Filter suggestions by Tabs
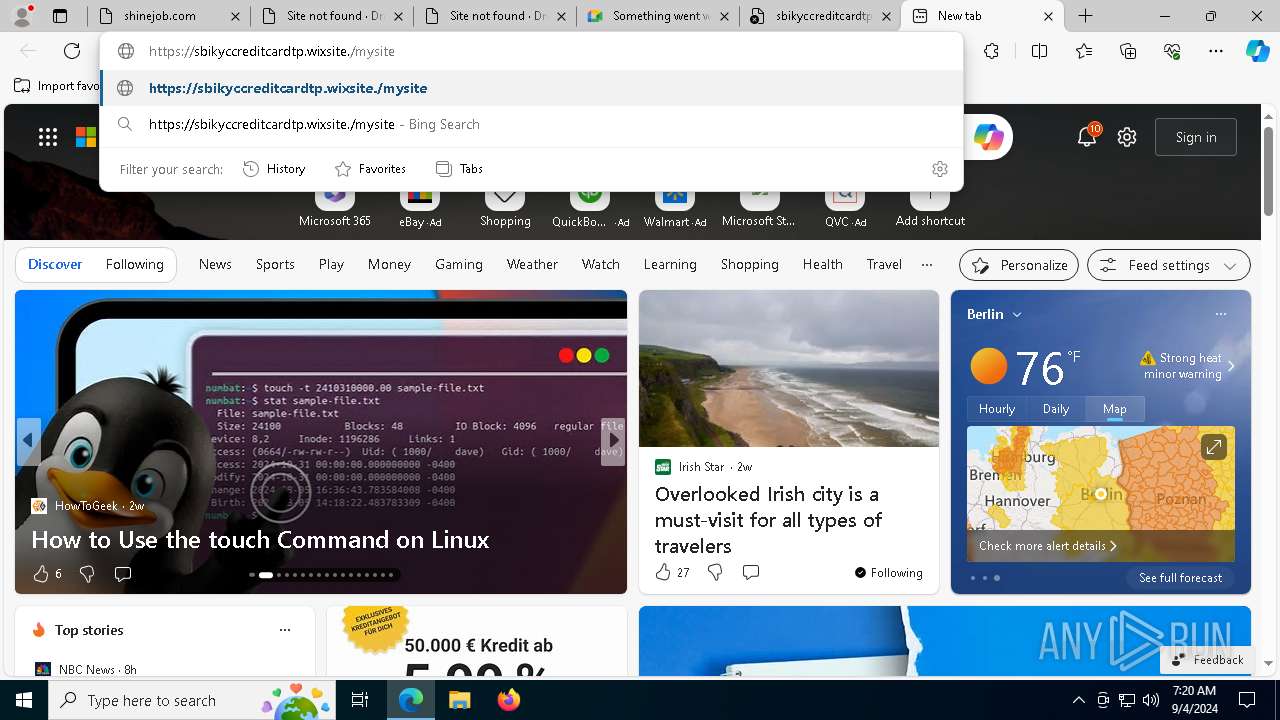 [x=459, y=169]
